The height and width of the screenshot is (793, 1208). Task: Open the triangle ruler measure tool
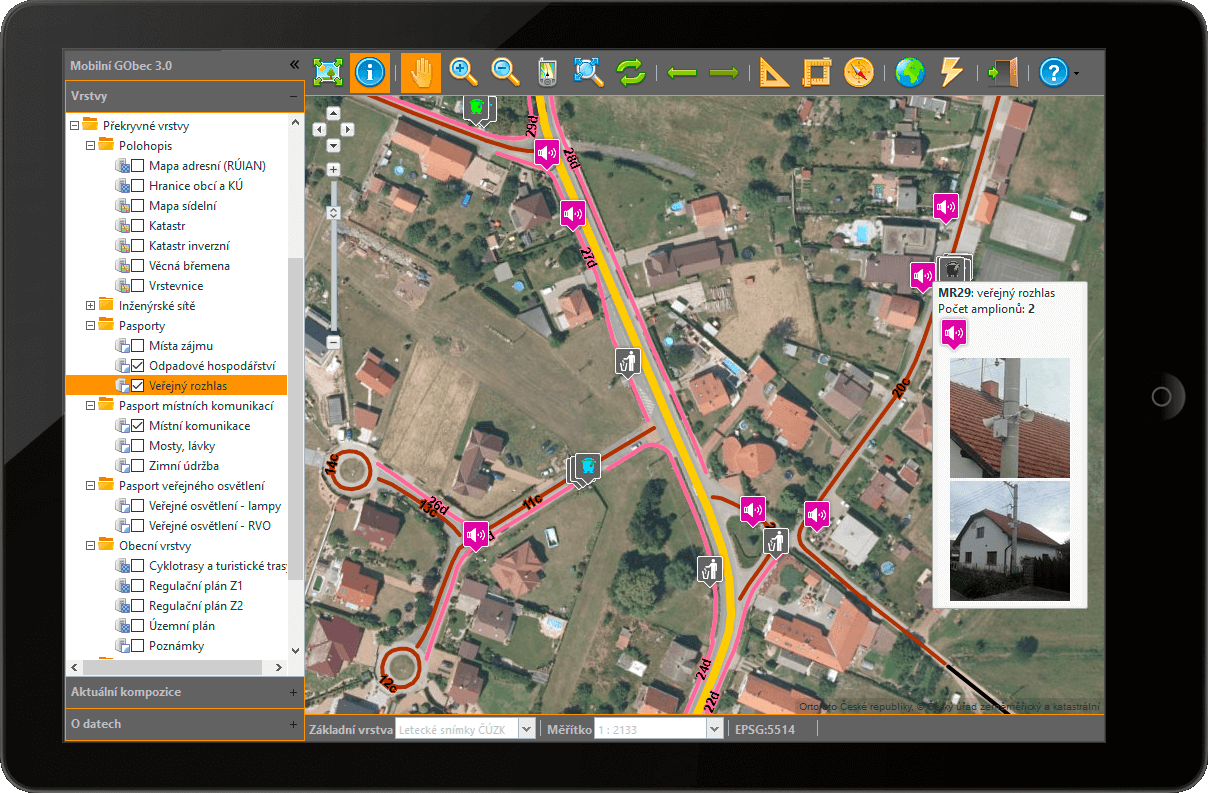pyautogui.click(x=774, y=72)
